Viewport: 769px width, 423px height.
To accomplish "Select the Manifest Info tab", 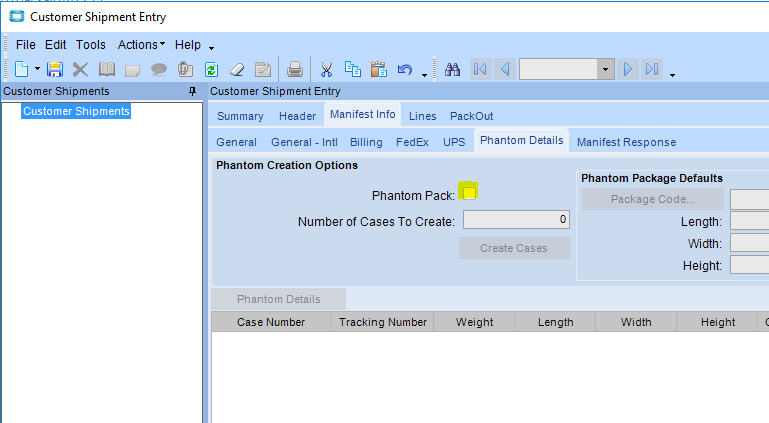I will 362,114.
